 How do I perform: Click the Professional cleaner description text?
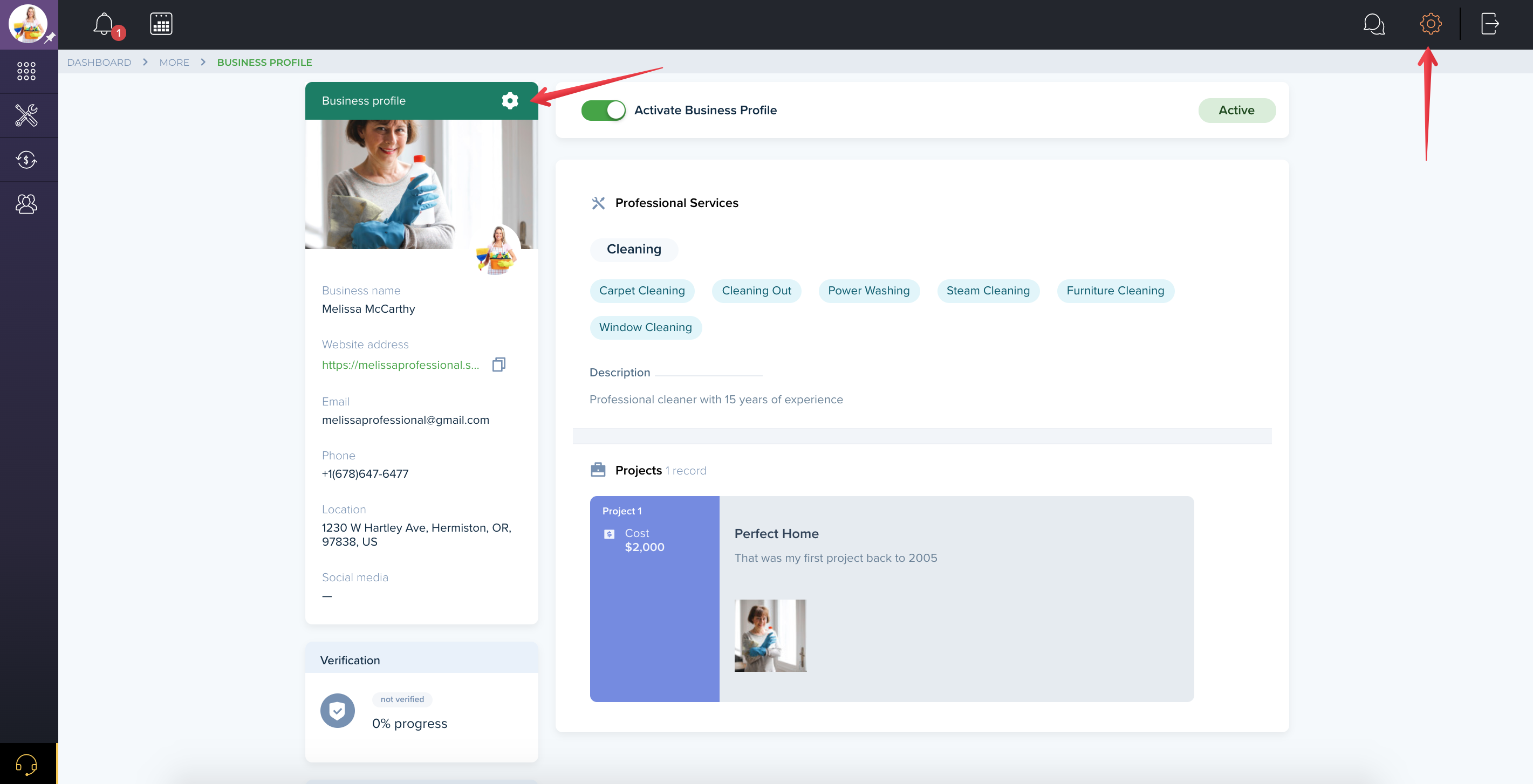(x=716, y=399)
